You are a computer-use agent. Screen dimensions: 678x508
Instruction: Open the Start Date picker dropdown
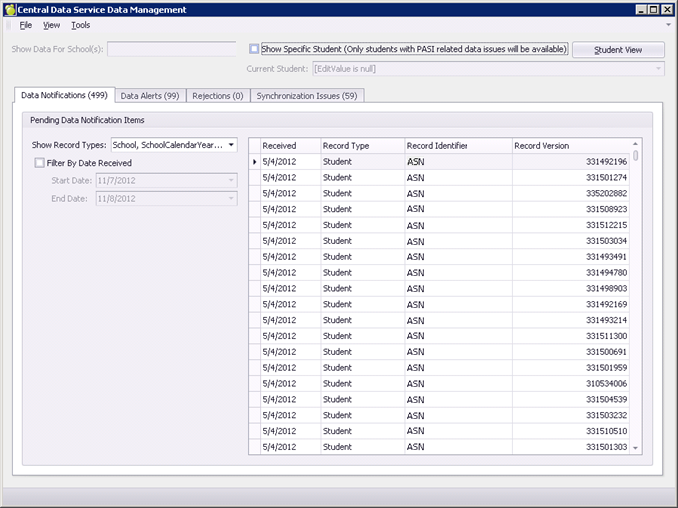(231, 180)
